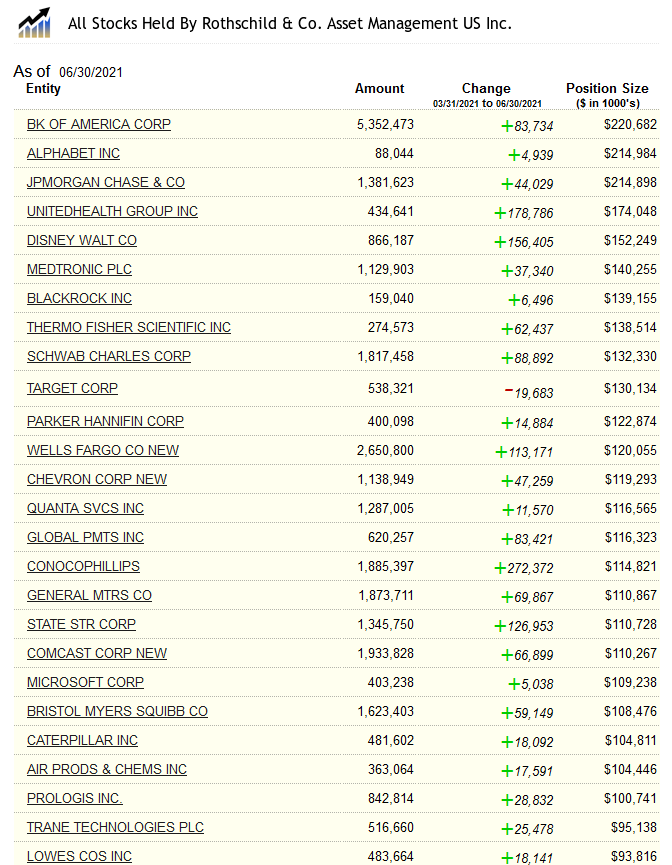The height and width of the screenshot is (865, 672).
Task: Open GLOBAL PMTS INC link
Action: [86, 537]
